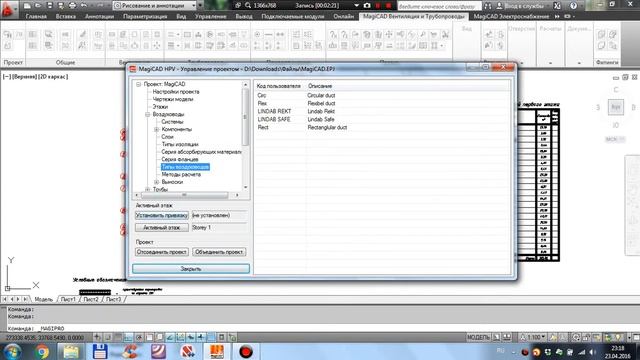Click the Объединить проект button
Screen dimensions: 640x360
[x=219, y=252]
